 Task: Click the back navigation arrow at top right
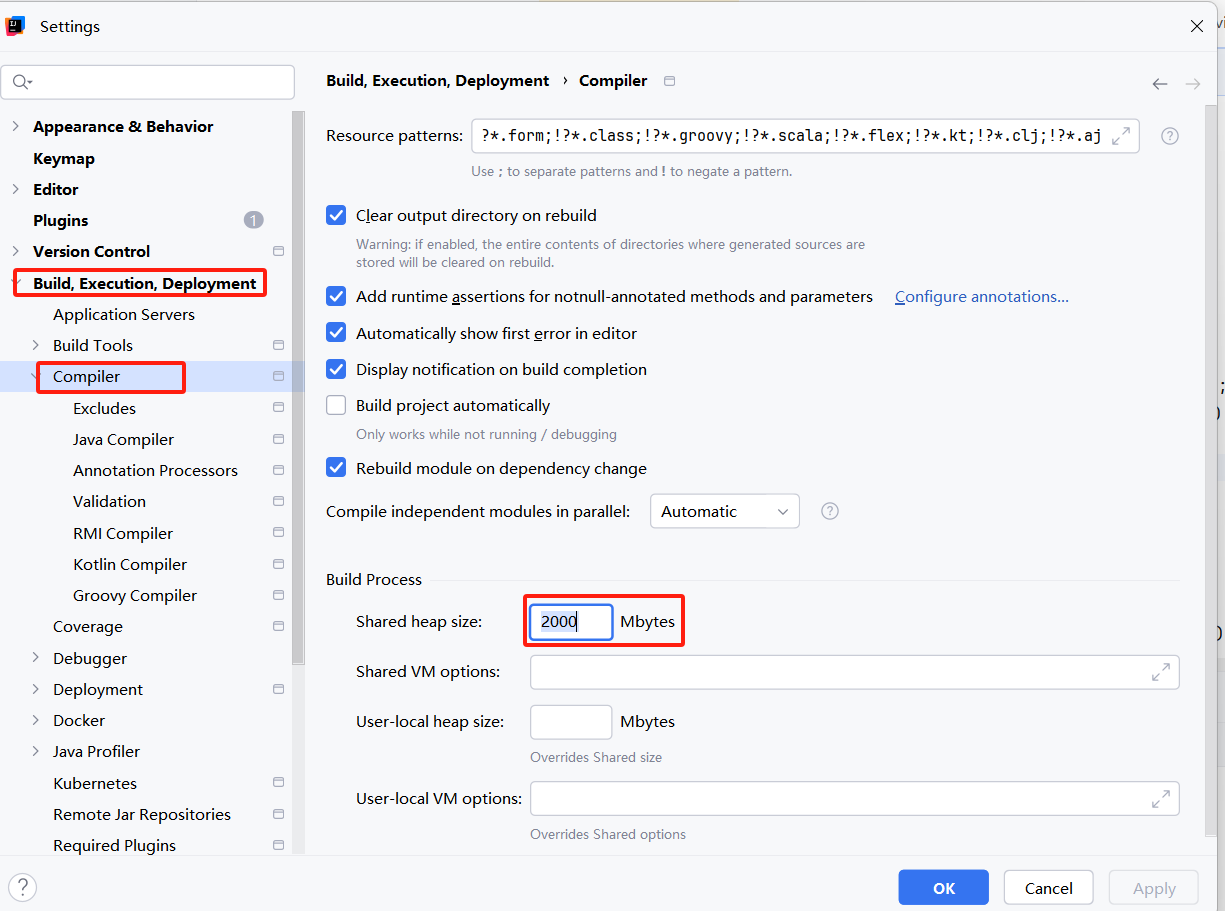[1159, 85]
